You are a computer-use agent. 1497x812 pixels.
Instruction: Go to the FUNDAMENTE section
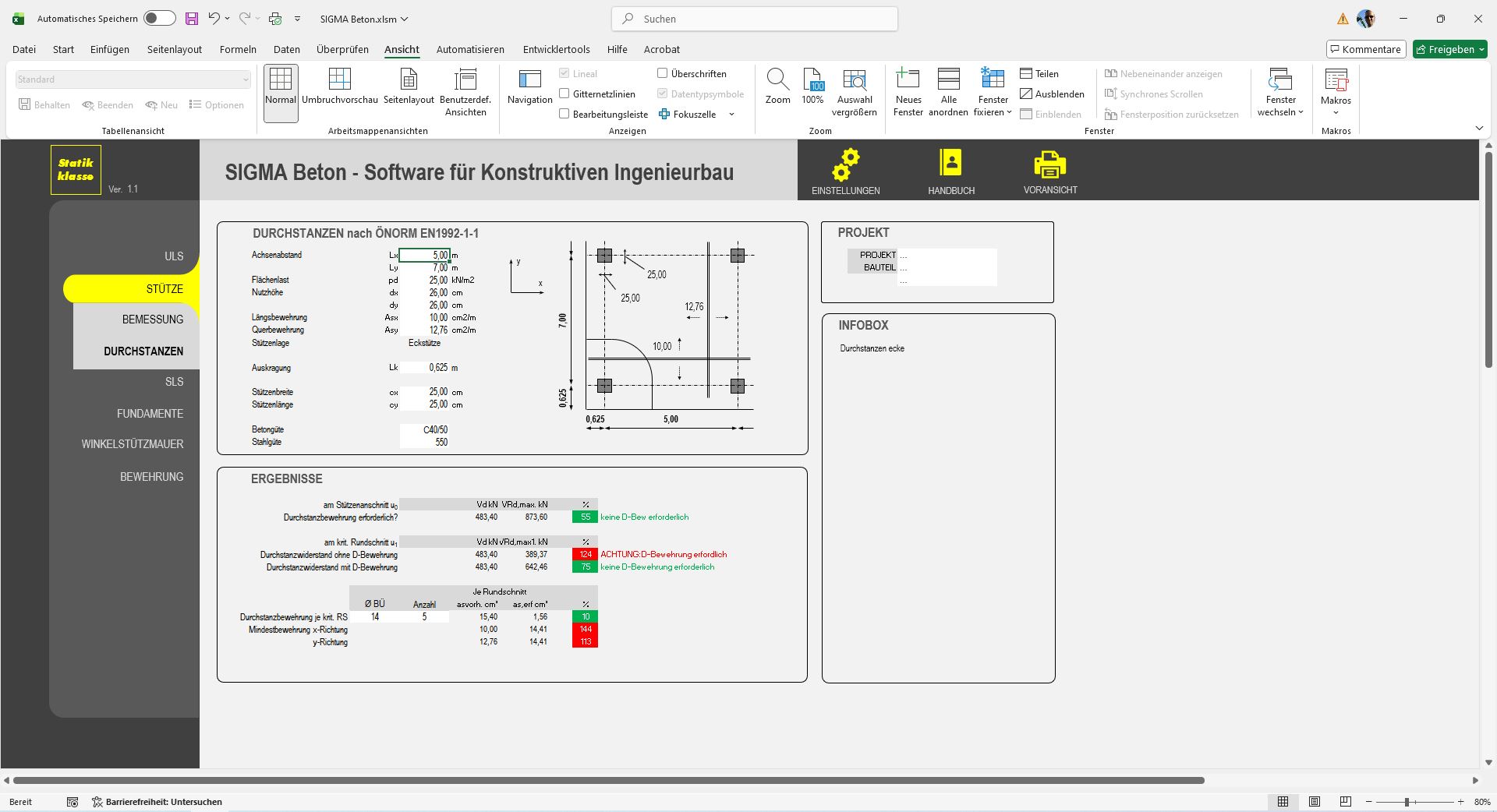[x=150, y=414]
